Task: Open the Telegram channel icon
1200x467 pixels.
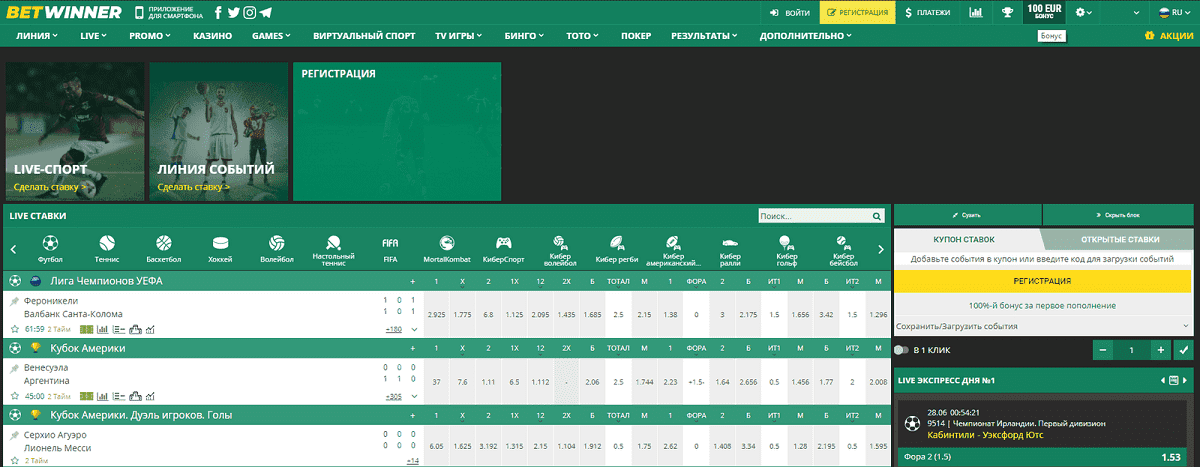Action: (265, 13)
